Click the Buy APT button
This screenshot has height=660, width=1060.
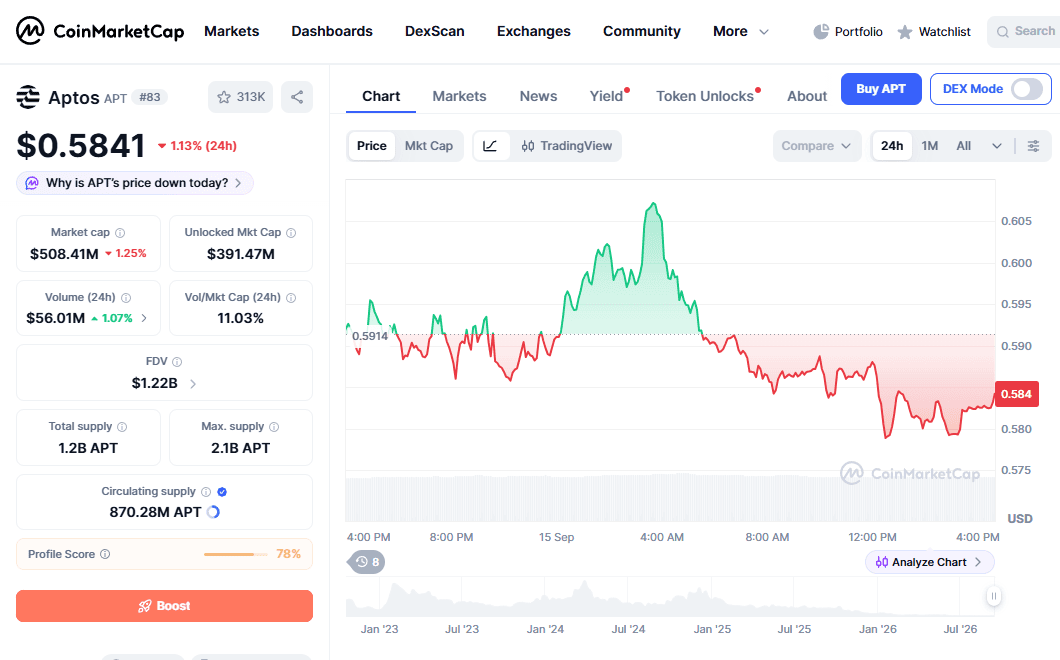(881, 89)
